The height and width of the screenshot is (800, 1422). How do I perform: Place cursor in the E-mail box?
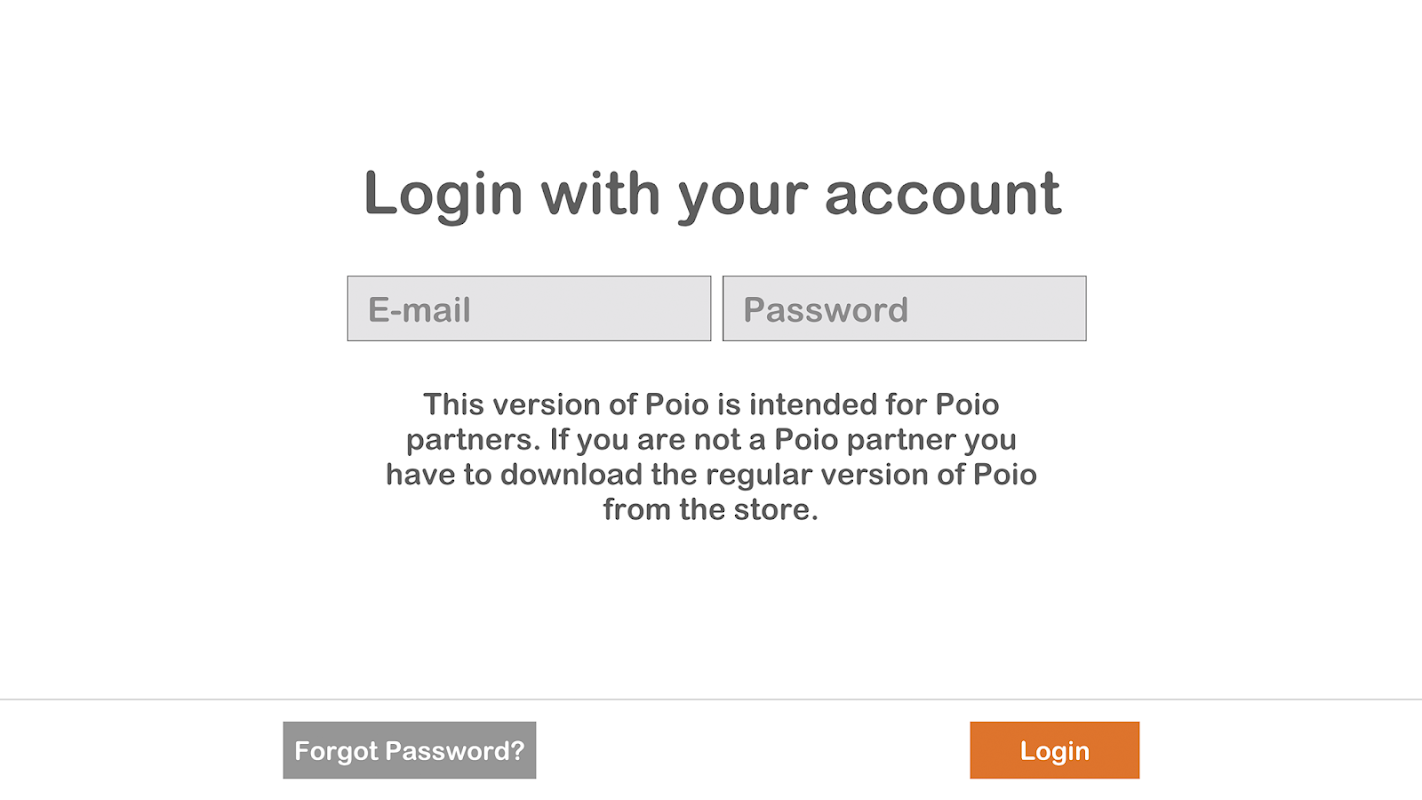tap(529, 308)
